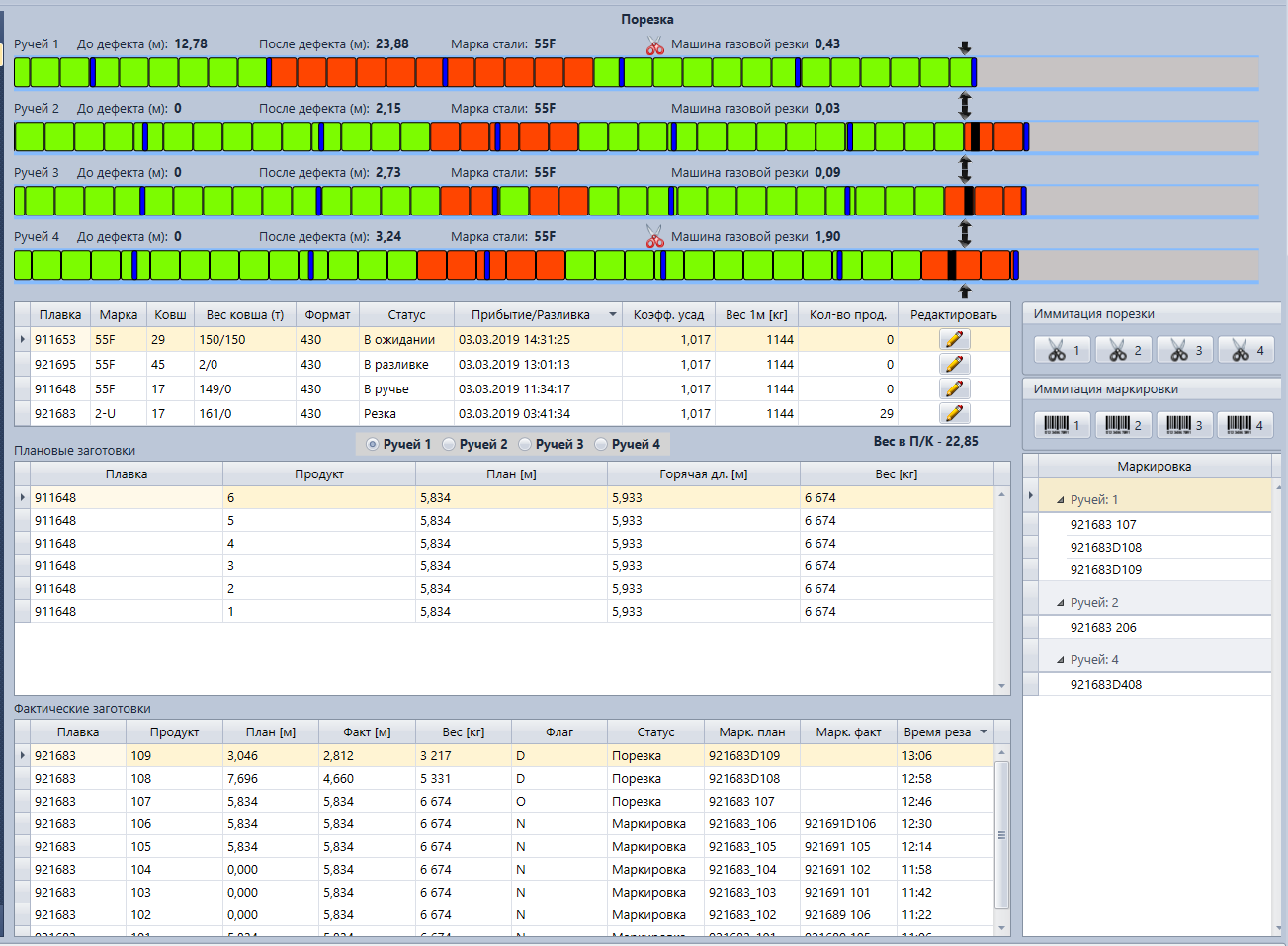Click the Горячая дл. [м] column header
This screenshot has width=1288, height=946.
pyautogui.click(x=703, y=474)
